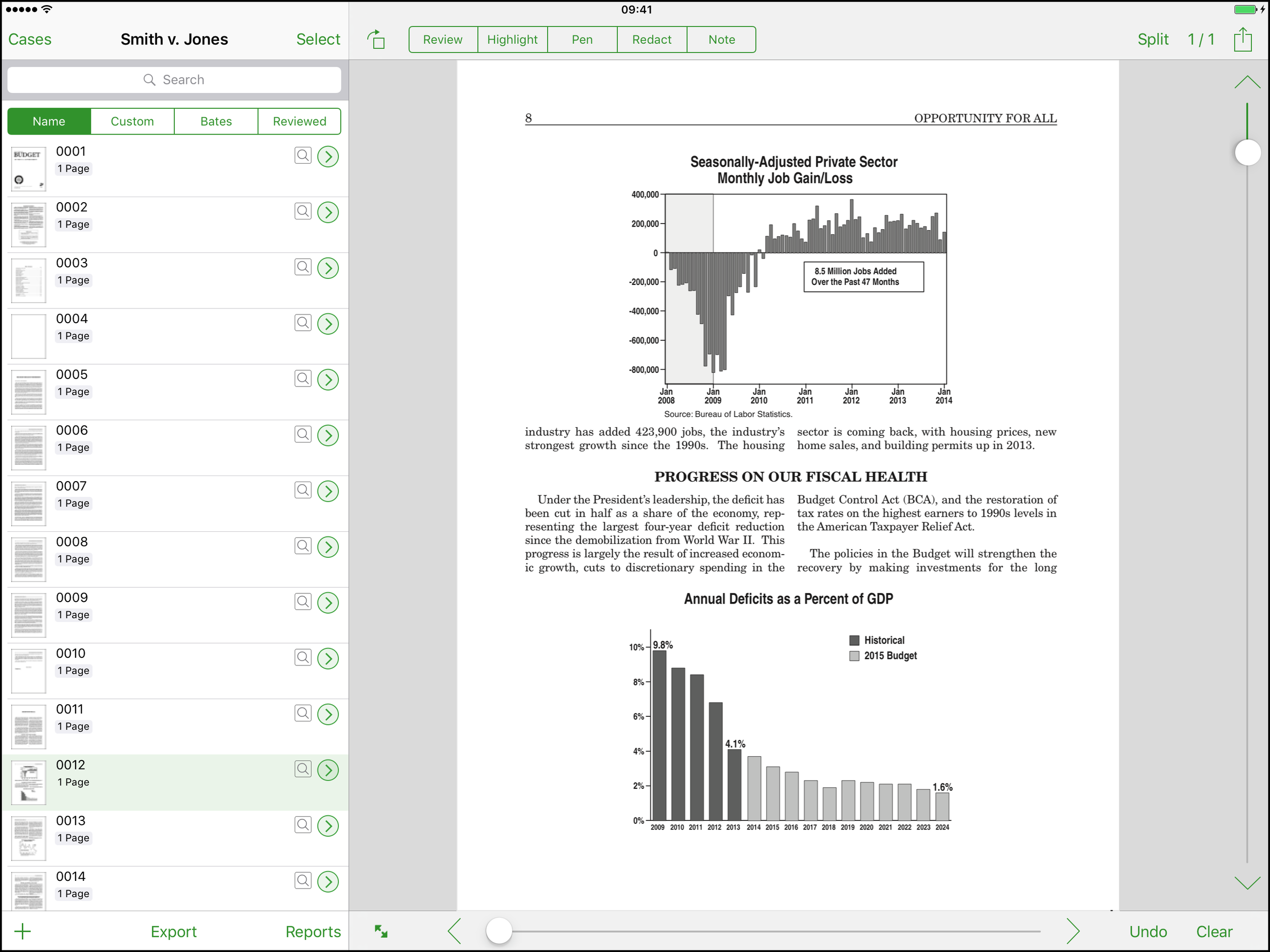Viewport: 1270px width, 952px height.
Task: Go to next page with right arrow
Action: [x=1072, y=931]
